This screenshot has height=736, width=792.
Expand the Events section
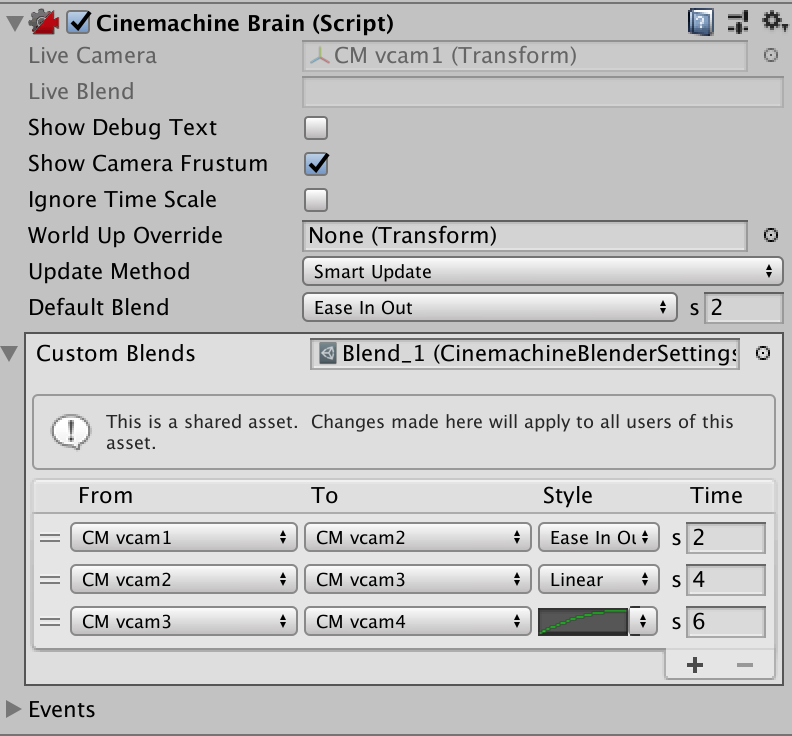coord(14,709)
